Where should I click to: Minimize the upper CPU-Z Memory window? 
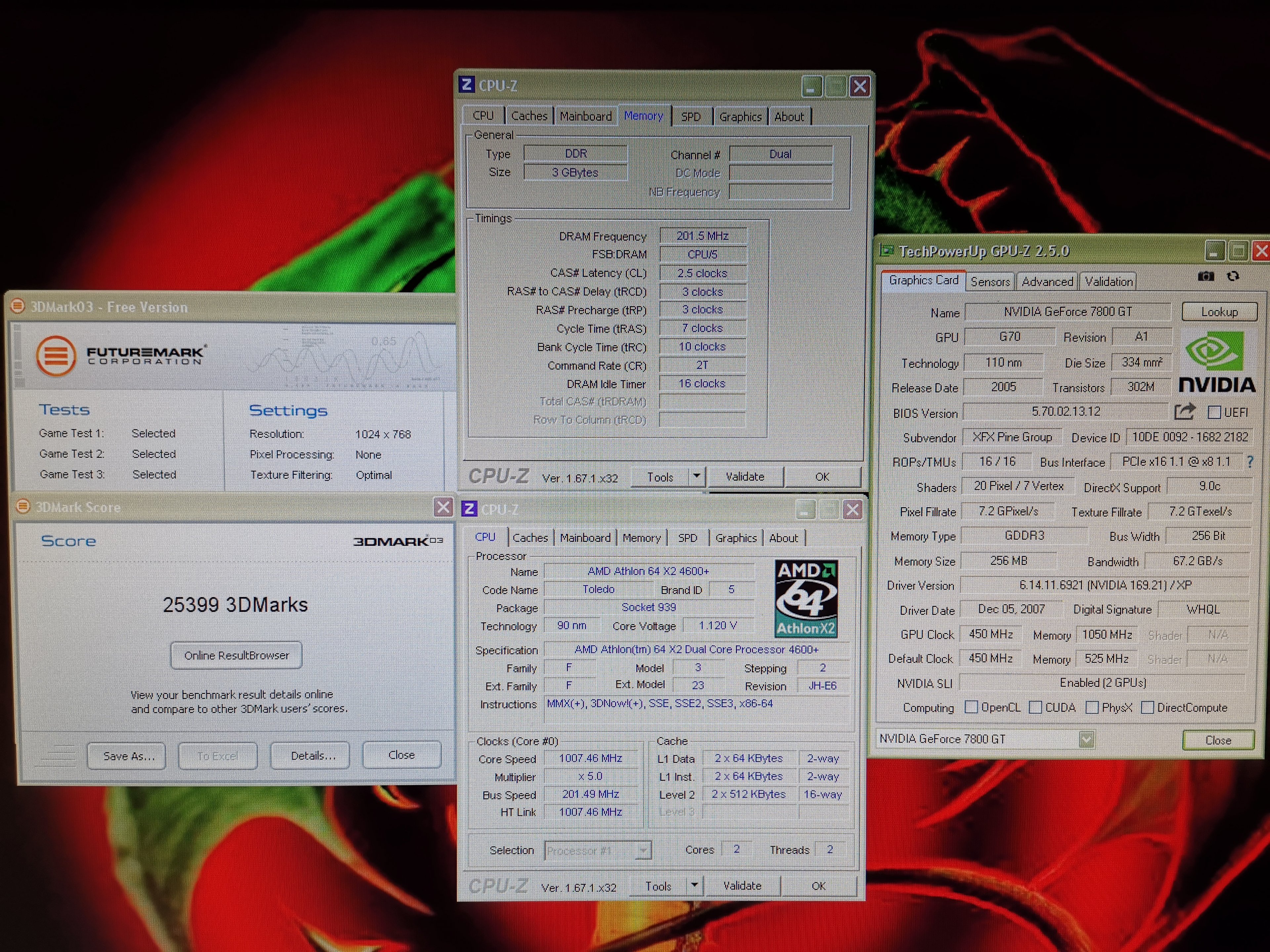(x=811, y=87)
